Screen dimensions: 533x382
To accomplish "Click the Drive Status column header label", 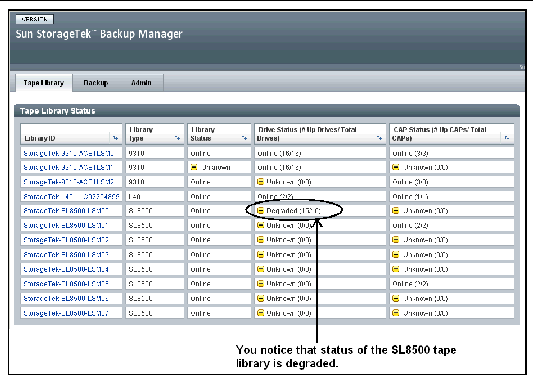I will pyautogui.click(x=306, y=134).
